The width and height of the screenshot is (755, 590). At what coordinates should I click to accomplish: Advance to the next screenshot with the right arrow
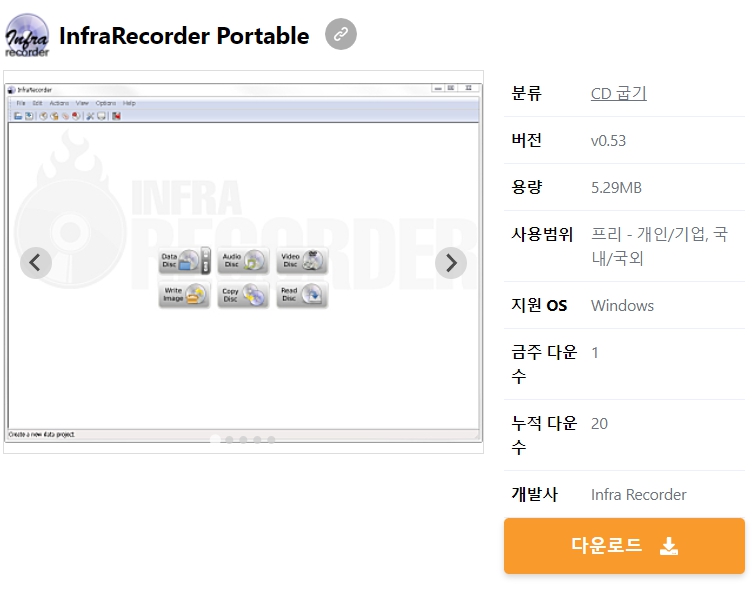click(451, 263)
